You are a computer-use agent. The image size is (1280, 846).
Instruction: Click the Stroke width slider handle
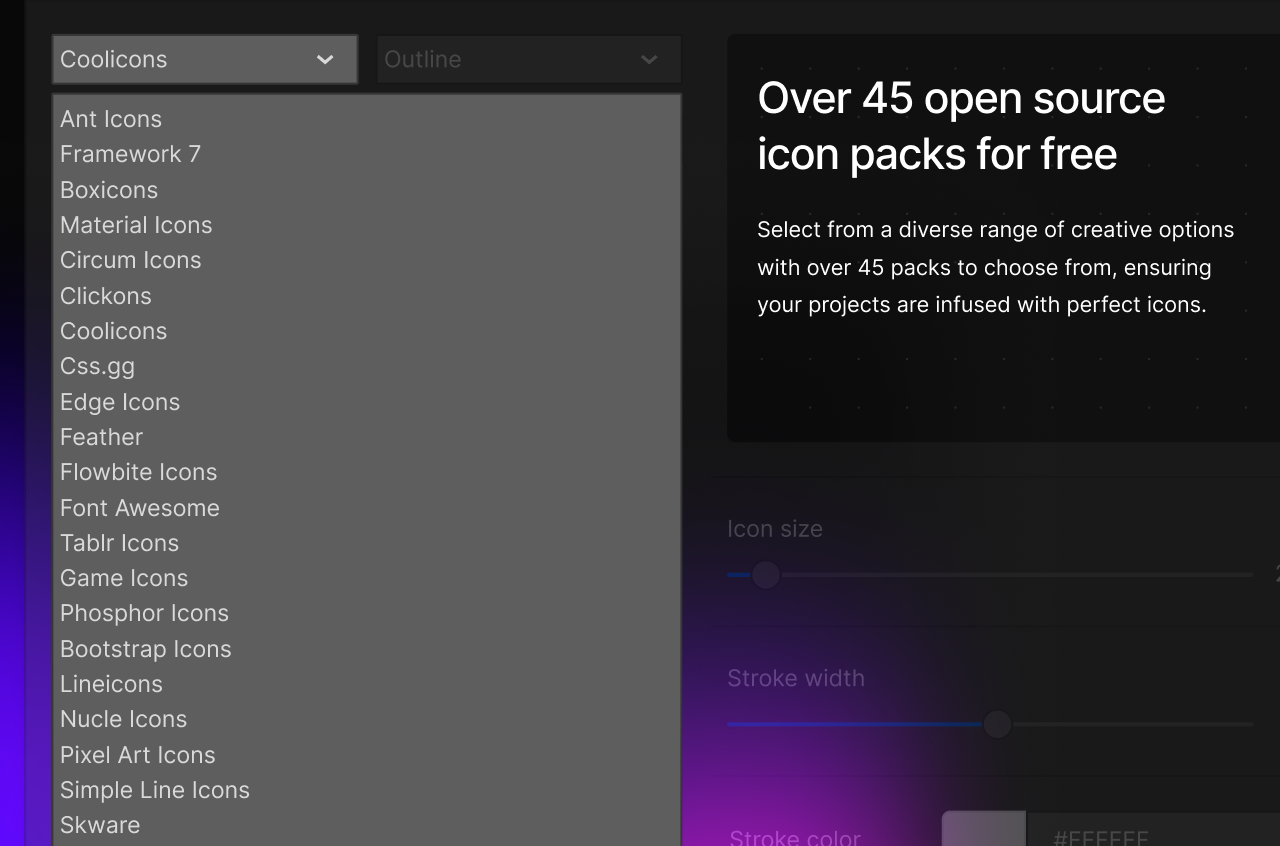pyautogui.click(x=997, y=724)
